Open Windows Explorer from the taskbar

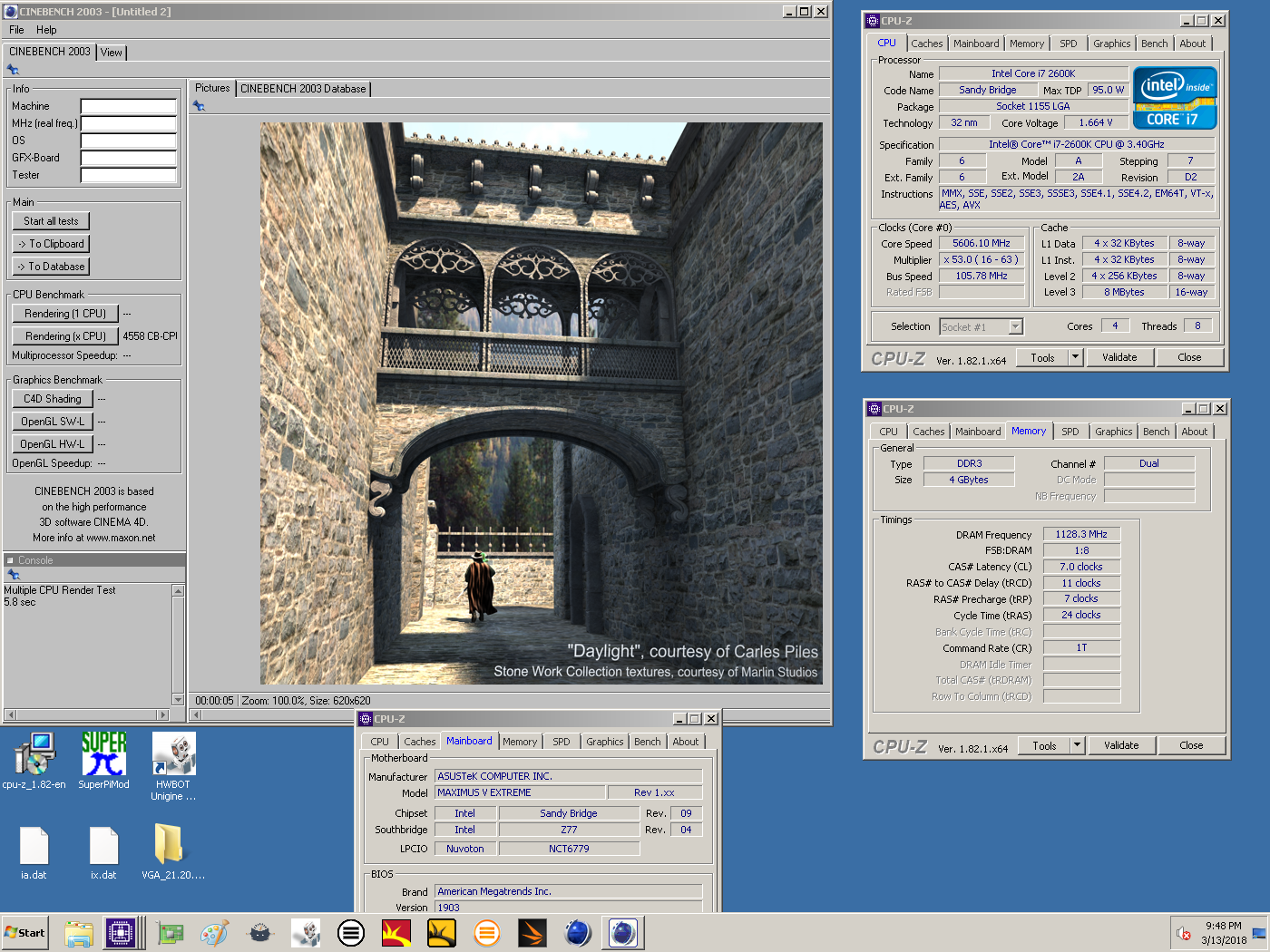pos(79,933)
